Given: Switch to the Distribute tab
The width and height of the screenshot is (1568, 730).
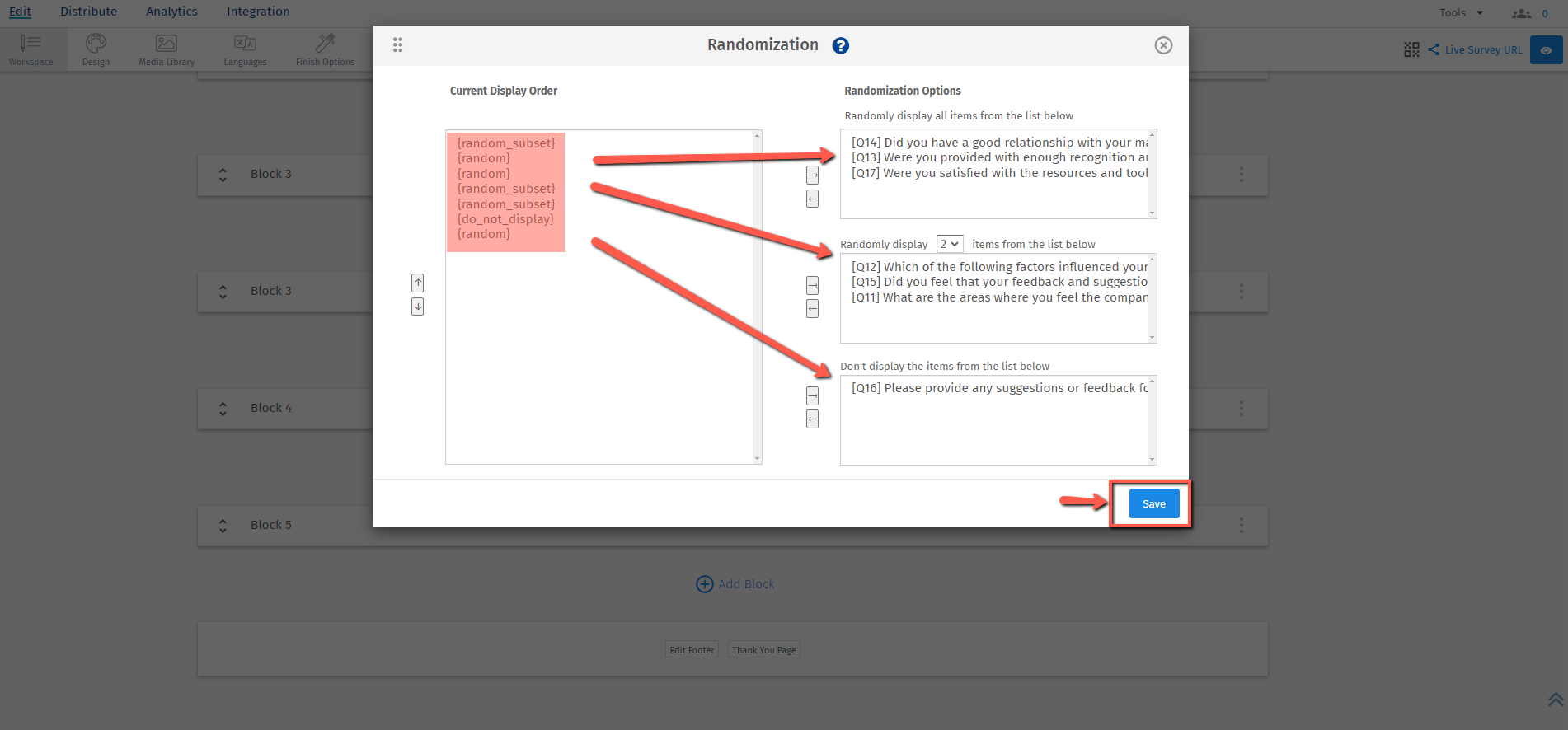Looking at the screenshot, I should [x=88, y=12].
